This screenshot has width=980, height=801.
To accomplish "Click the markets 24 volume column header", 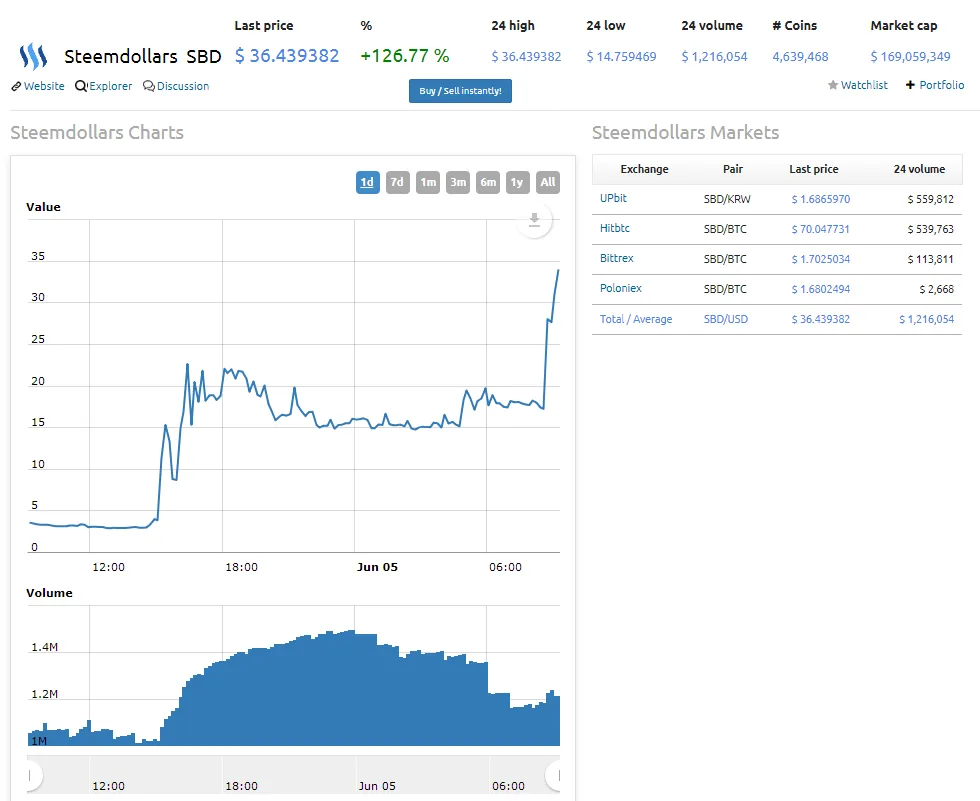I will (919, 169).
